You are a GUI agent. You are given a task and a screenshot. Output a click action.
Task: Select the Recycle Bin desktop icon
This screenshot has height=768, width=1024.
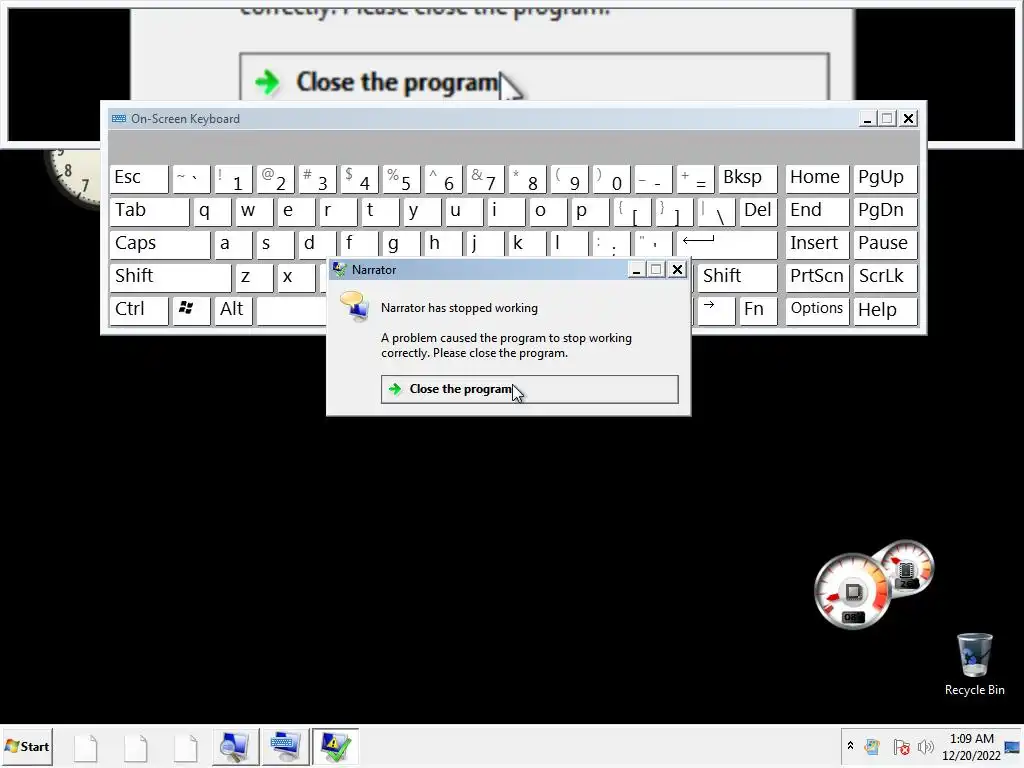point(974,665)
